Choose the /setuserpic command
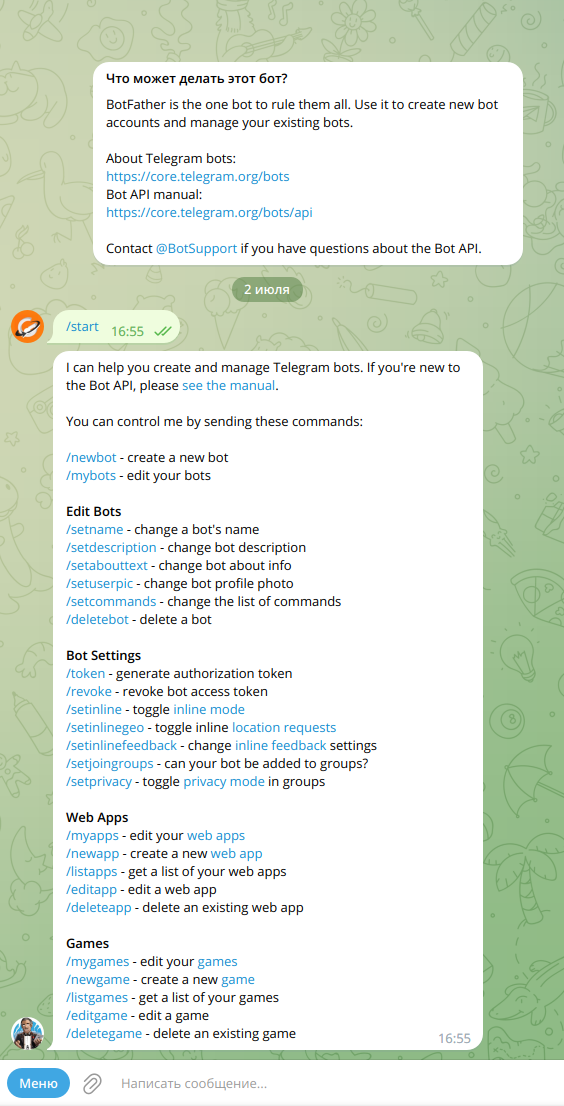 pos(103,583)
